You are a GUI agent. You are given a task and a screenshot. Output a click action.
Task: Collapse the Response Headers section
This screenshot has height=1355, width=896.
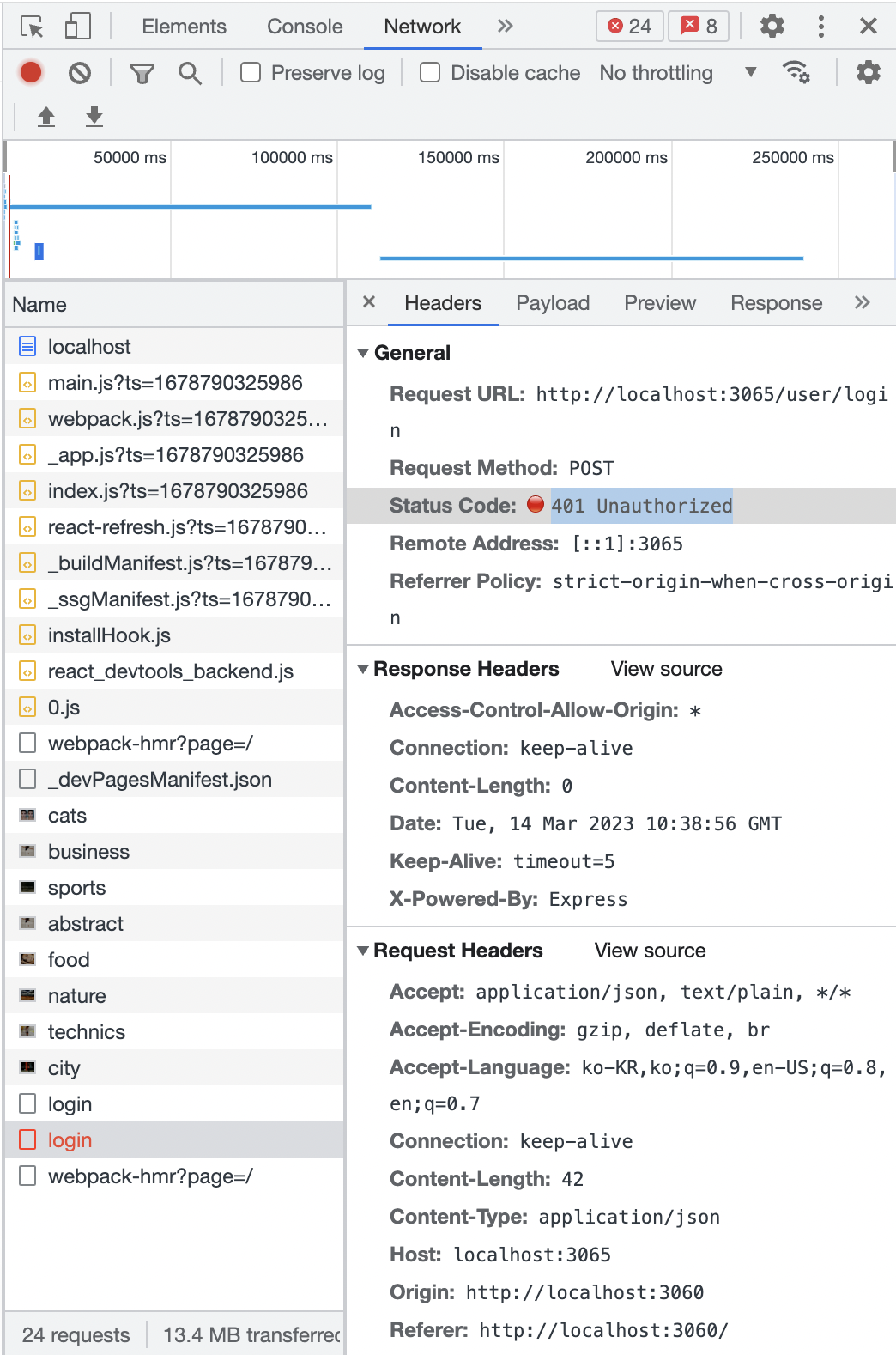point(363,669)
